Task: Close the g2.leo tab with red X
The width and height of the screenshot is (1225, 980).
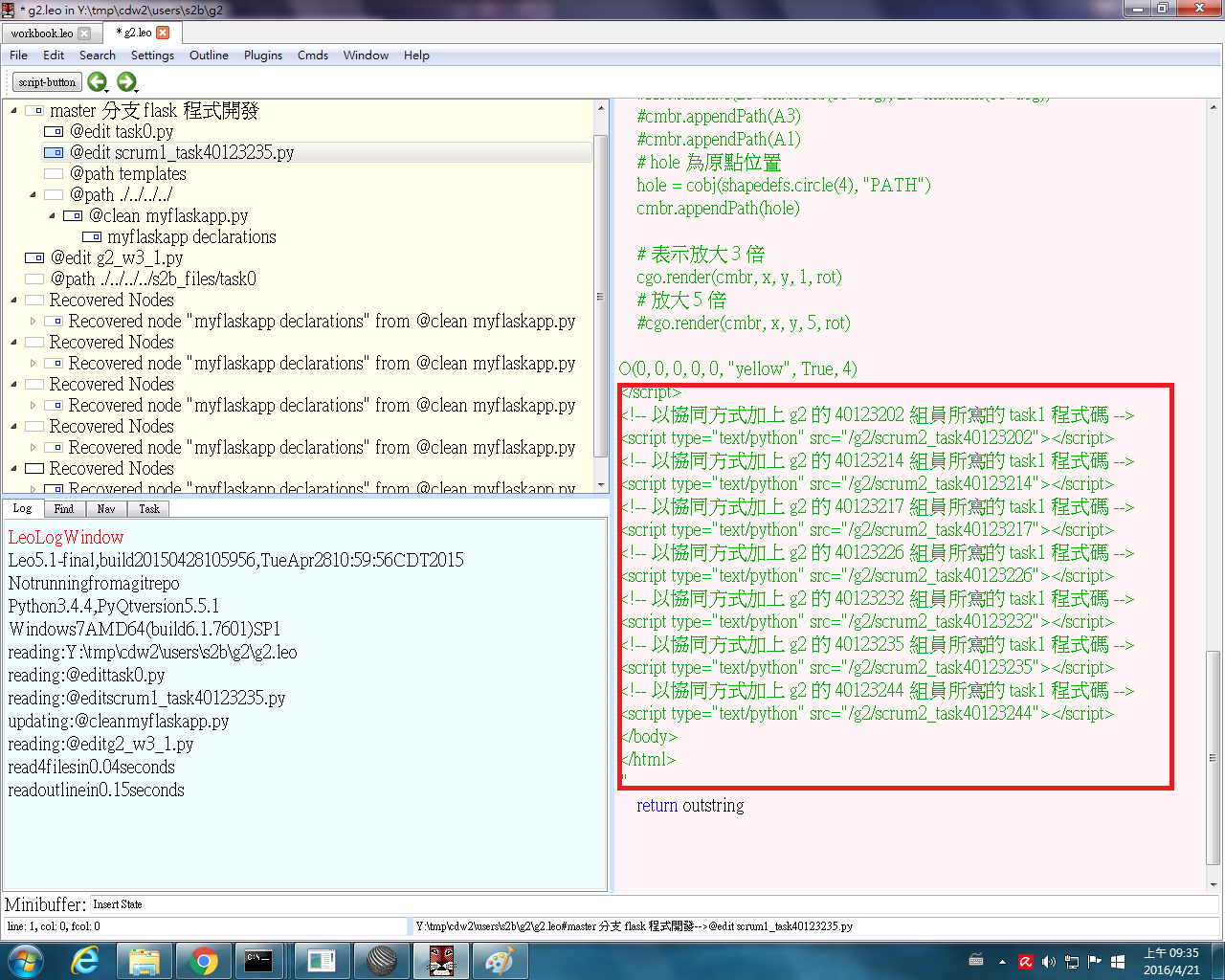Action: click(163, 33)
